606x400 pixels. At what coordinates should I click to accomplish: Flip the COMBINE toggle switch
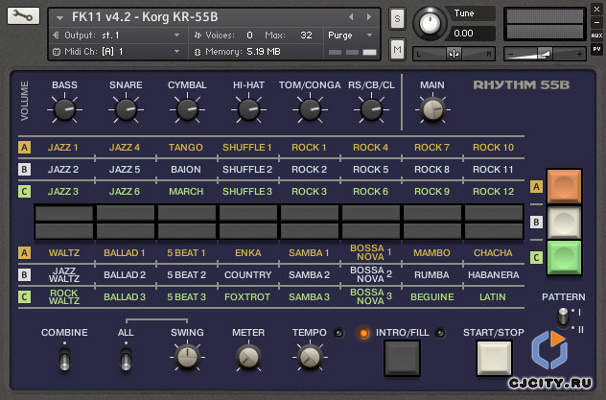65,359
